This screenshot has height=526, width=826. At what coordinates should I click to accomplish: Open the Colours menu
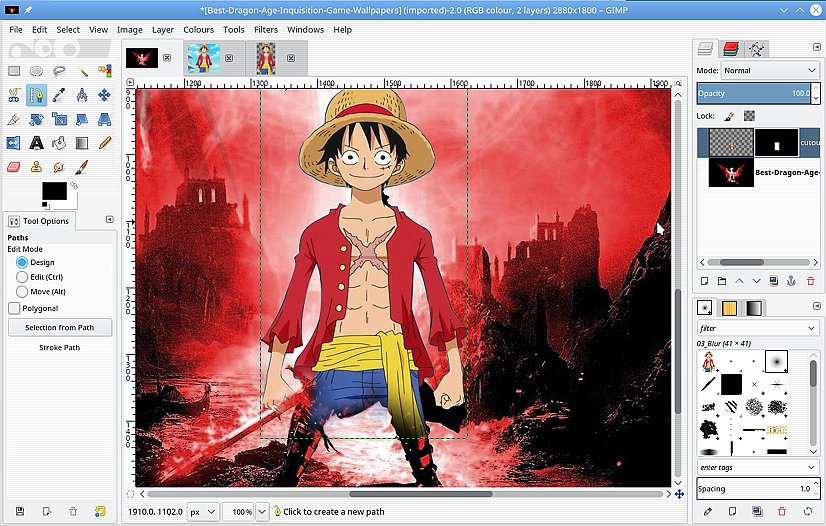click(x=199, y=29)
